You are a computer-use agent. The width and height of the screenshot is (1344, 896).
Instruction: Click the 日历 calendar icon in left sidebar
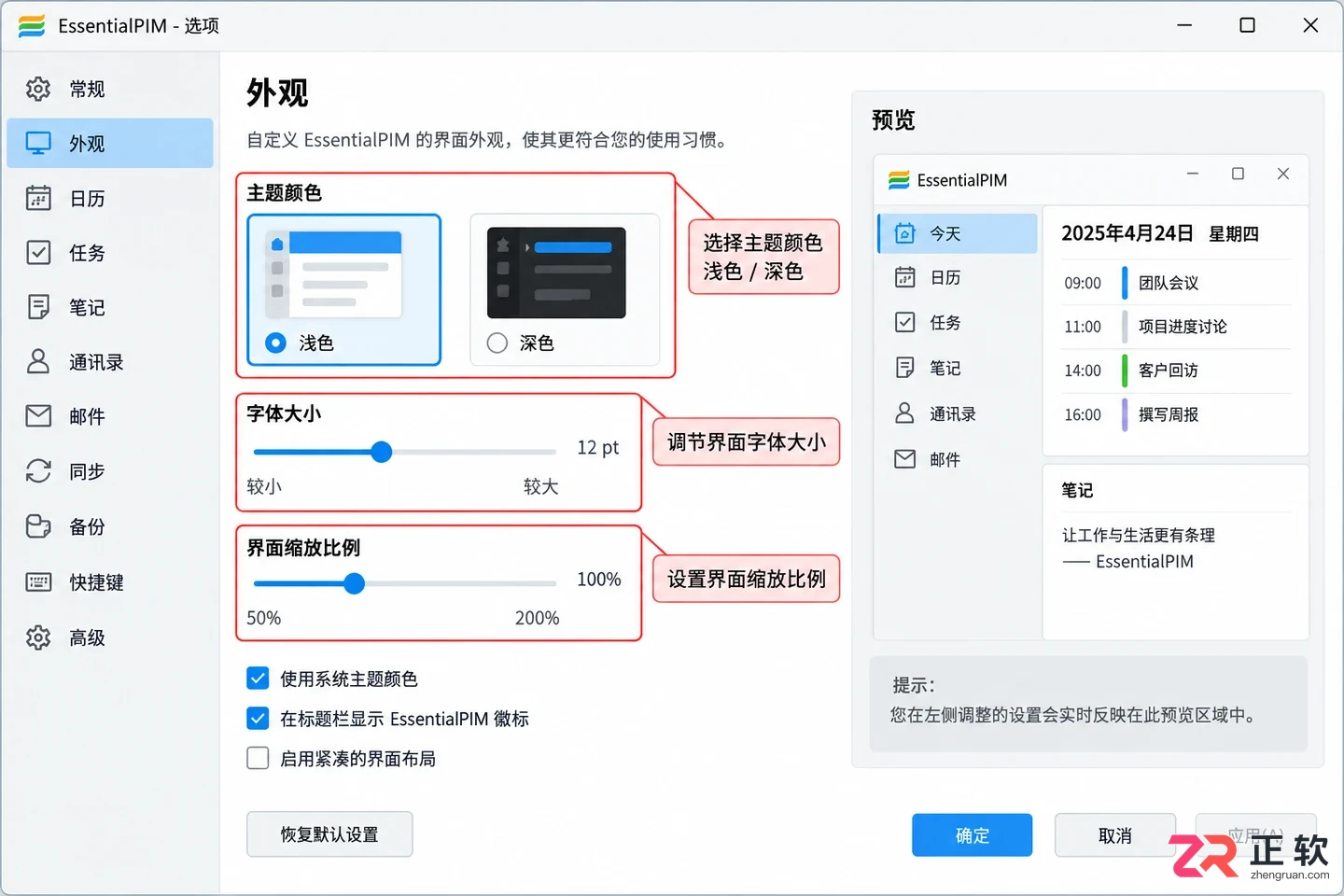pyautogui.click(x=38, y=198)
